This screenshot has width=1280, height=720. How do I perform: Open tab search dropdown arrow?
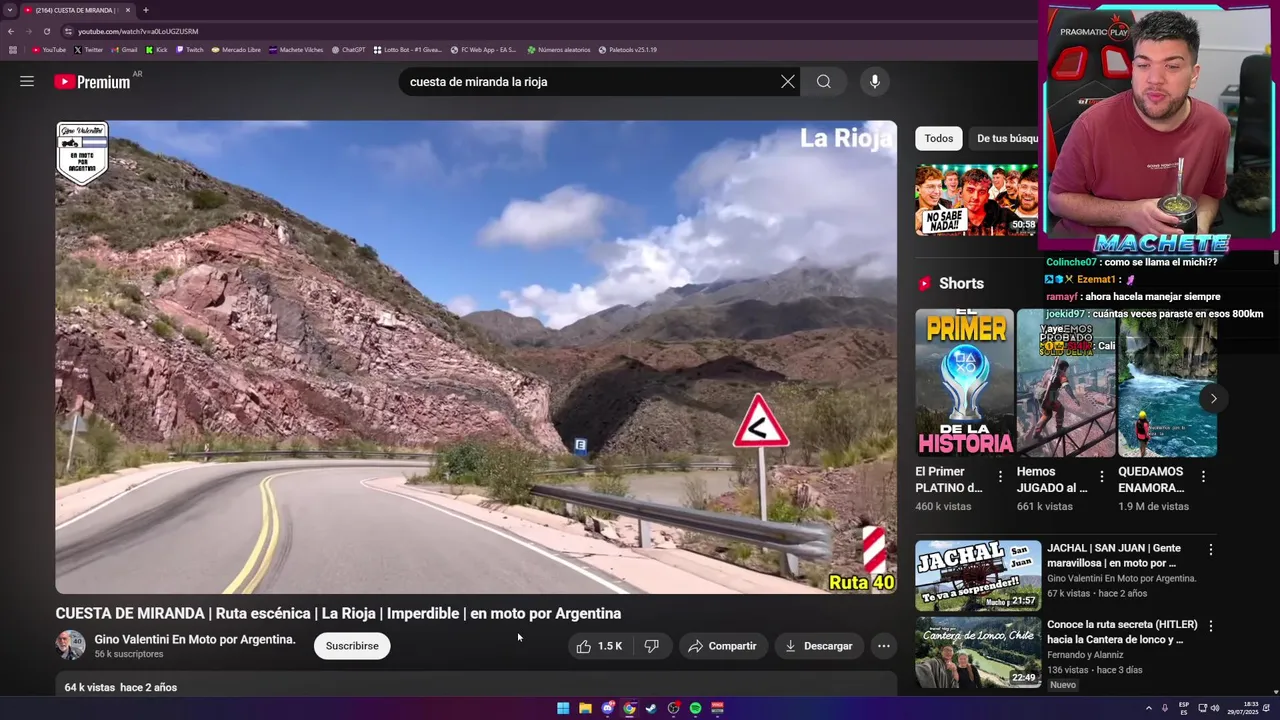10,10
